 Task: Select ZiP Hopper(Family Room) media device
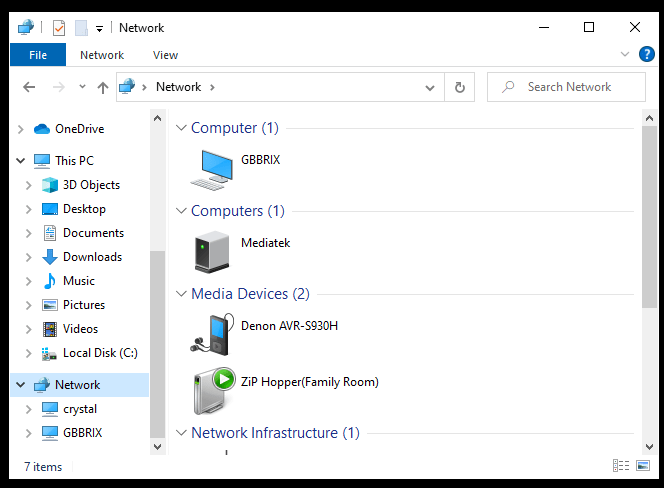tap(212, 391)
